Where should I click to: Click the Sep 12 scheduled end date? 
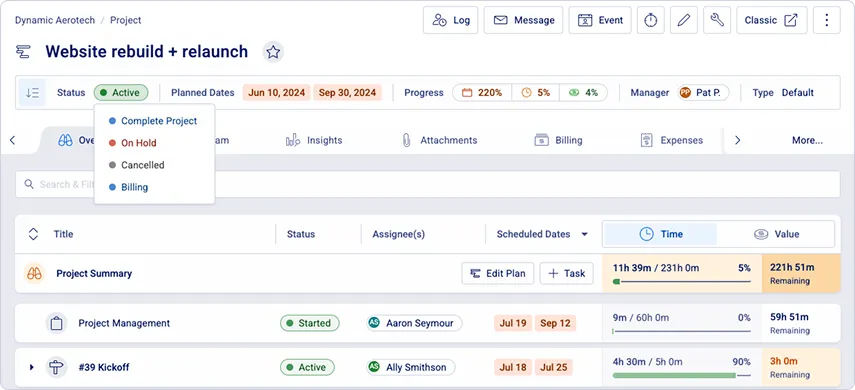[555, 323]
